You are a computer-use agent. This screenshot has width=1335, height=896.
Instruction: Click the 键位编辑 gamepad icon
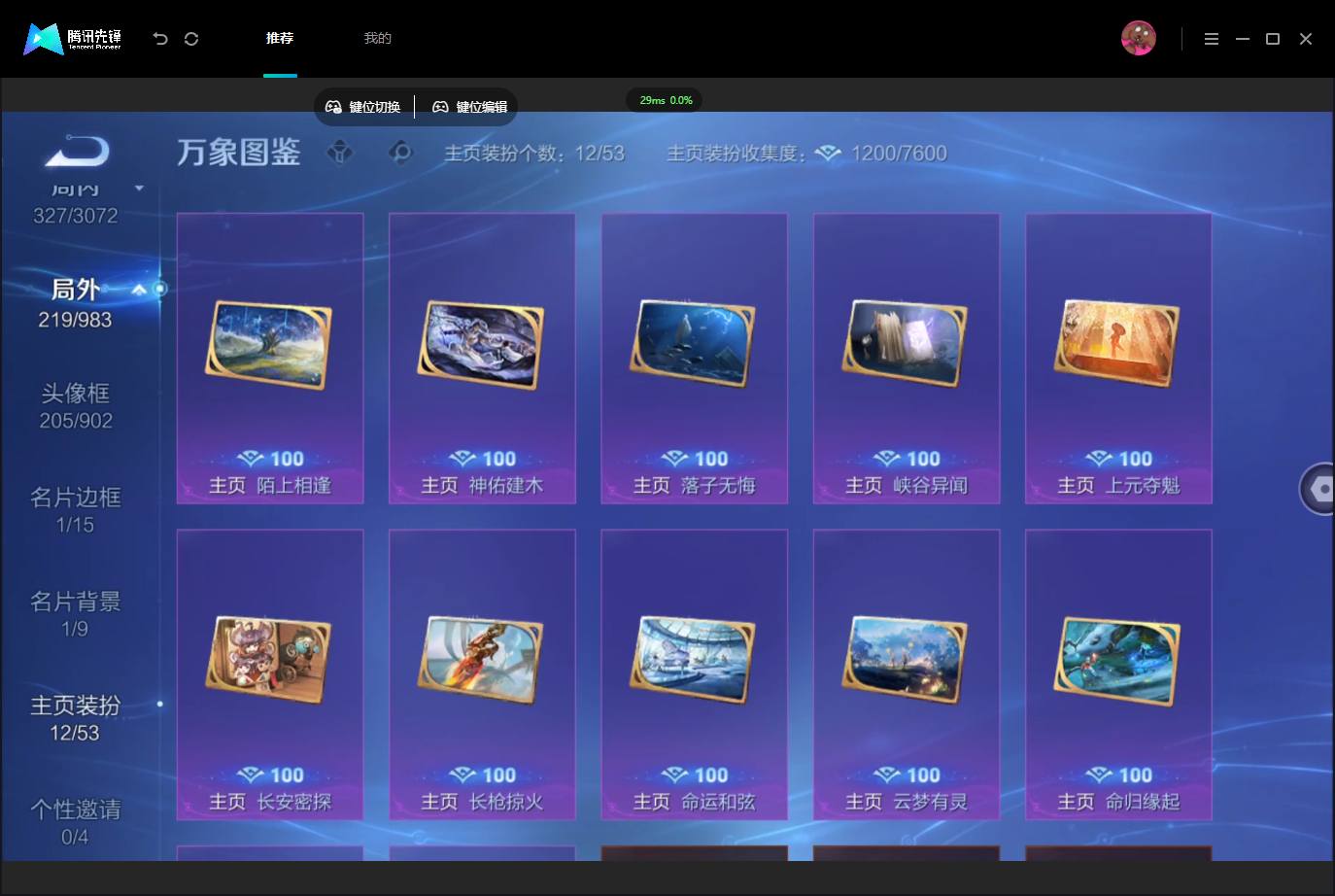440,107
